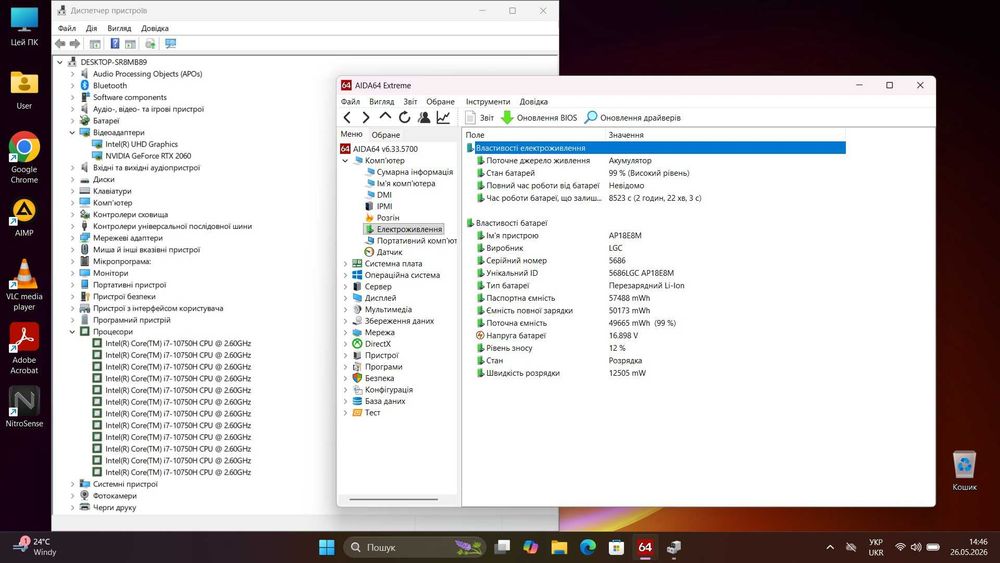Open Цей ПК desktop icon

24,26
